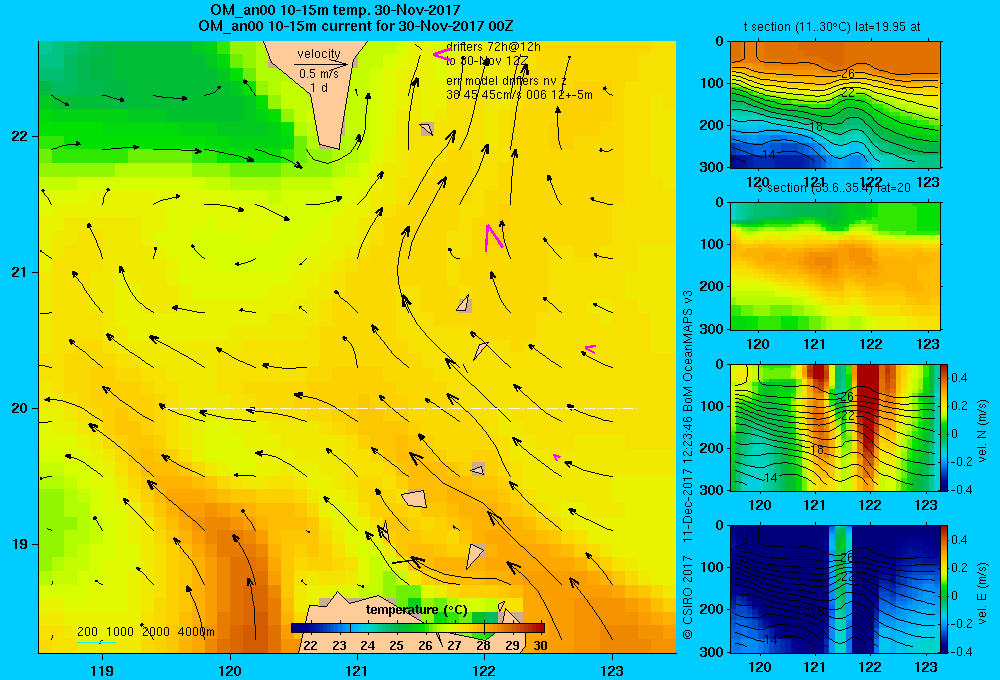This screenshot has height=680, width=1000.
Task: Click the '1 d' legend text
Action: [319, 87]
